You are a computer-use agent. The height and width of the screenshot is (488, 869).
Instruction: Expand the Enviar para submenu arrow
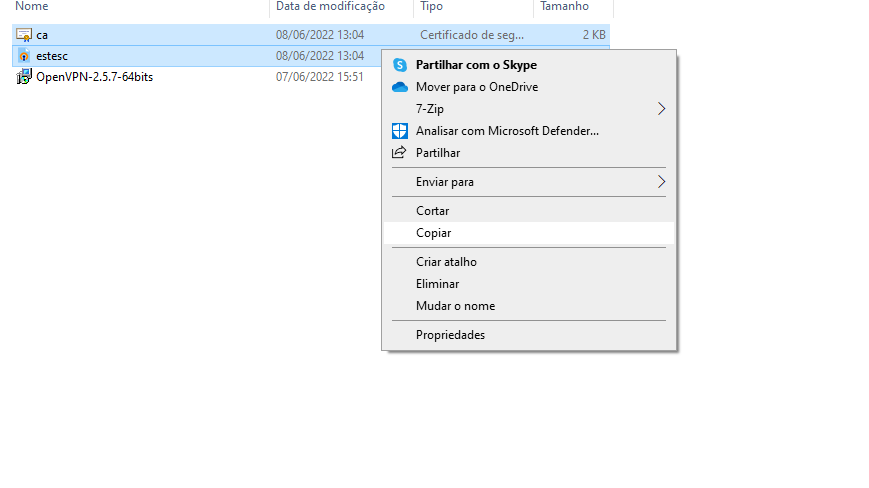pos(661,182)
